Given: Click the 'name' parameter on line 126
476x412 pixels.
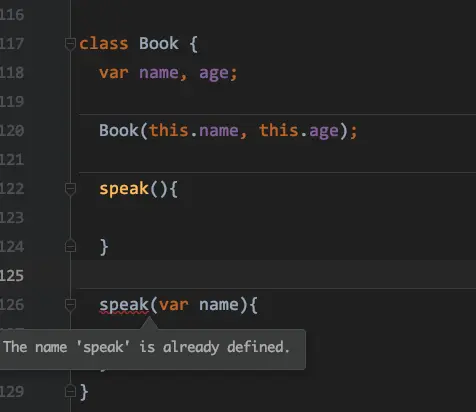Looking at the screenshot, I should tap(219, 305).
